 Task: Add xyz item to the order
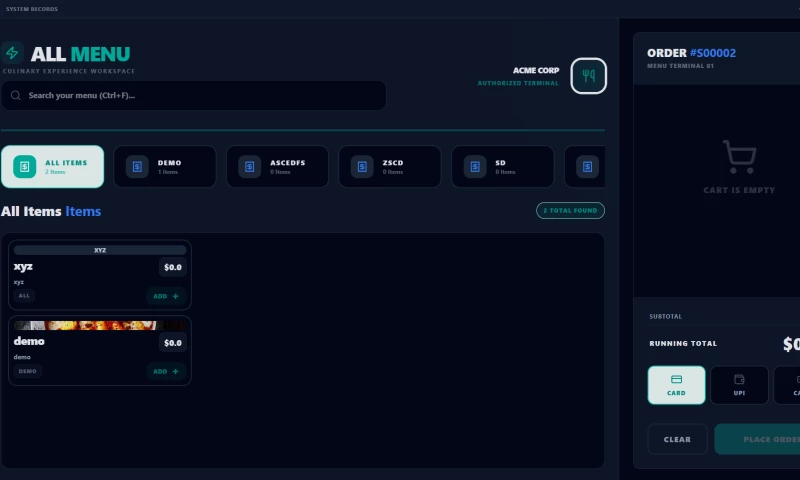[x=166, y=296]
